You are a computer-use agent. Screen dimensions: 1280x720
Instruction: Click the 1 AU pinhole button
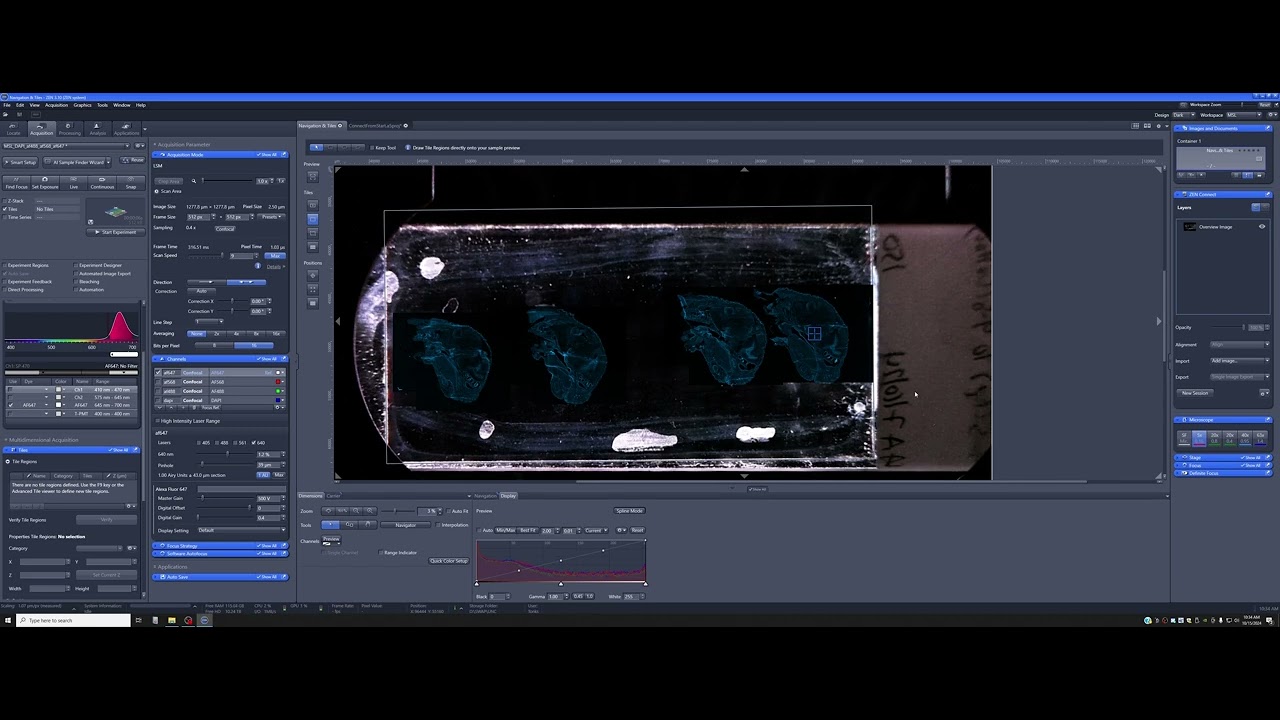pos(263,474)
